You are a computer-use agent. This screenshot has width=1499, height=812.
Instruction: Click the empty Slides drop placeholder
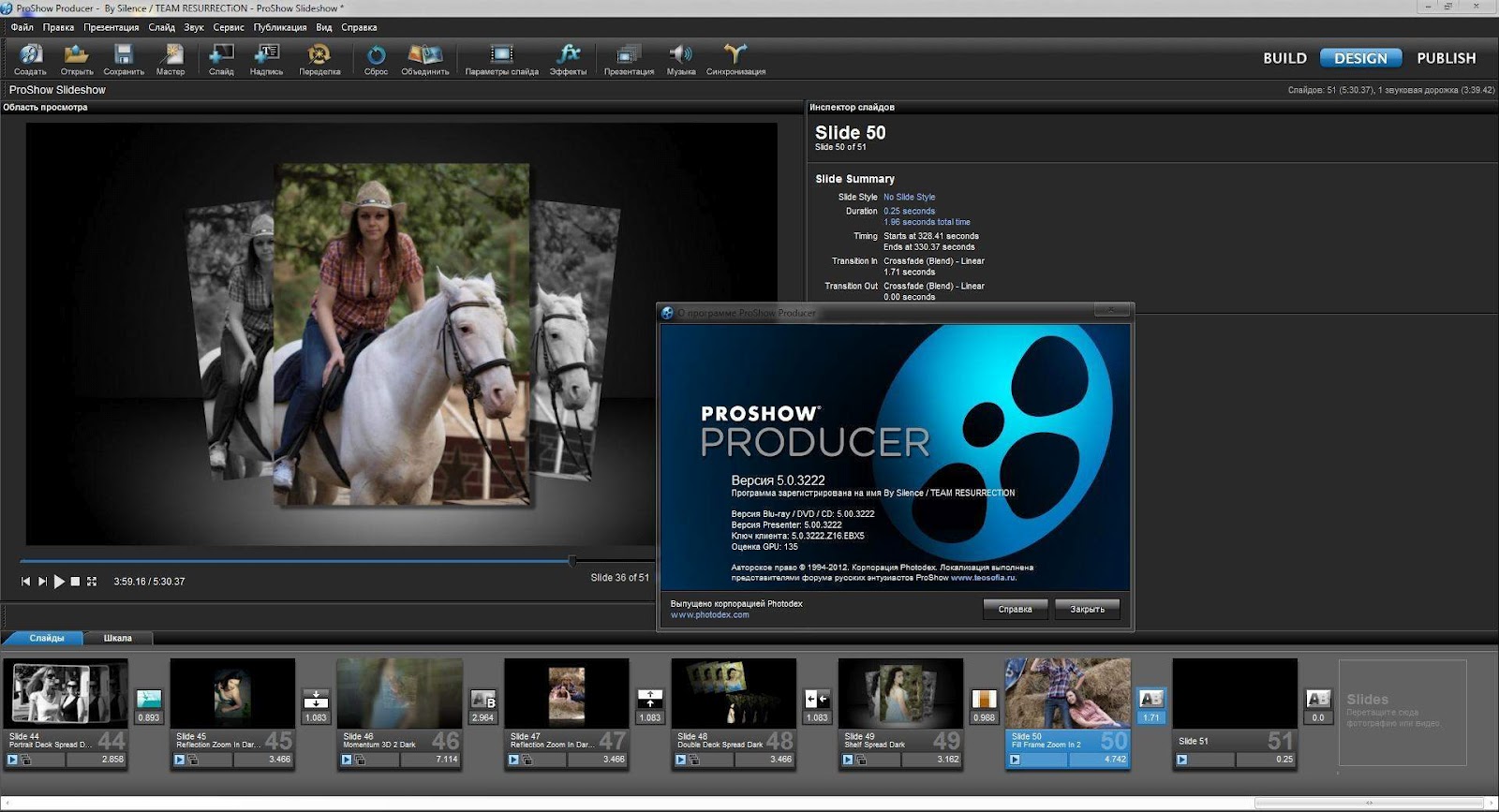coord(1403,712)
